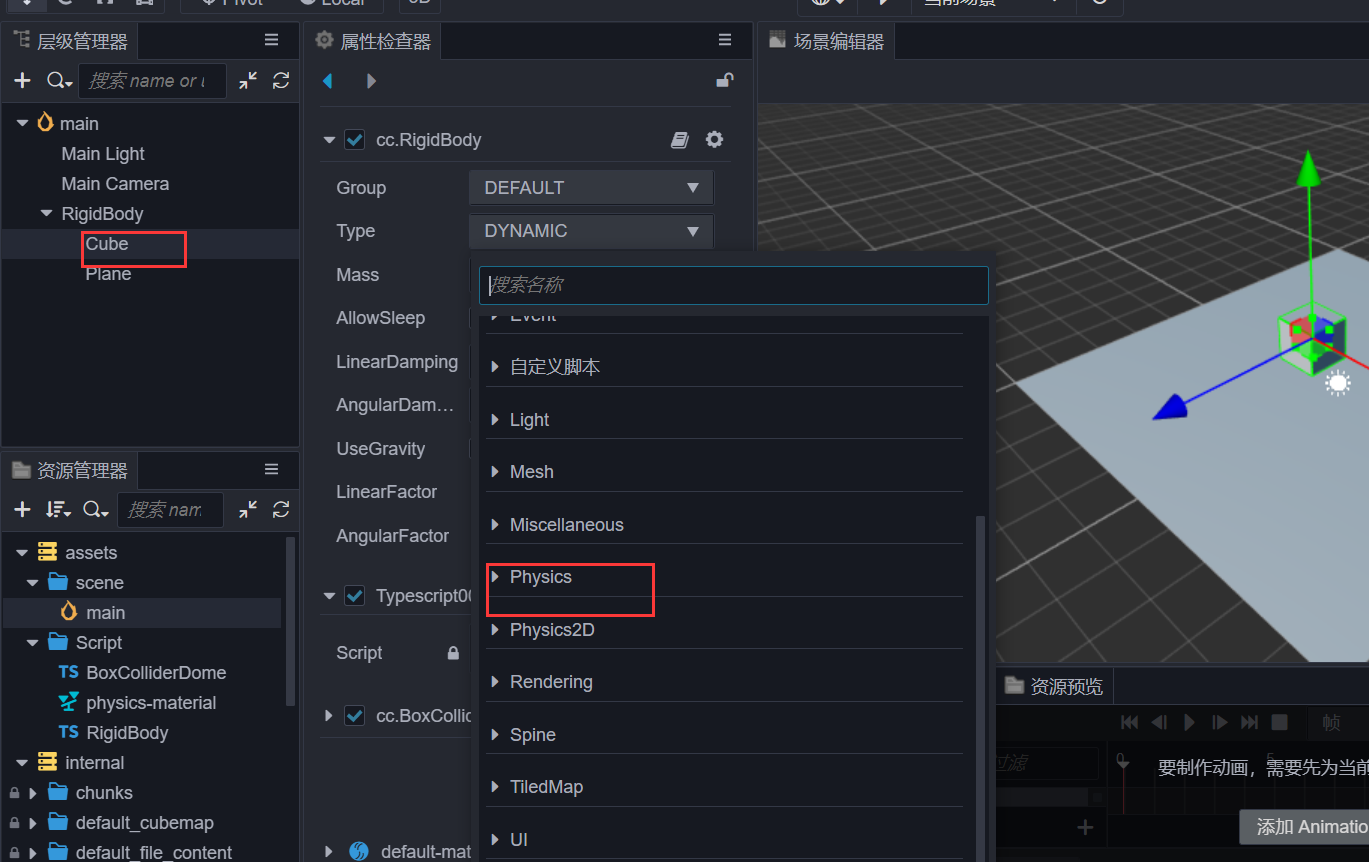Expand the Physics category in component list

[x=541, y=577]
